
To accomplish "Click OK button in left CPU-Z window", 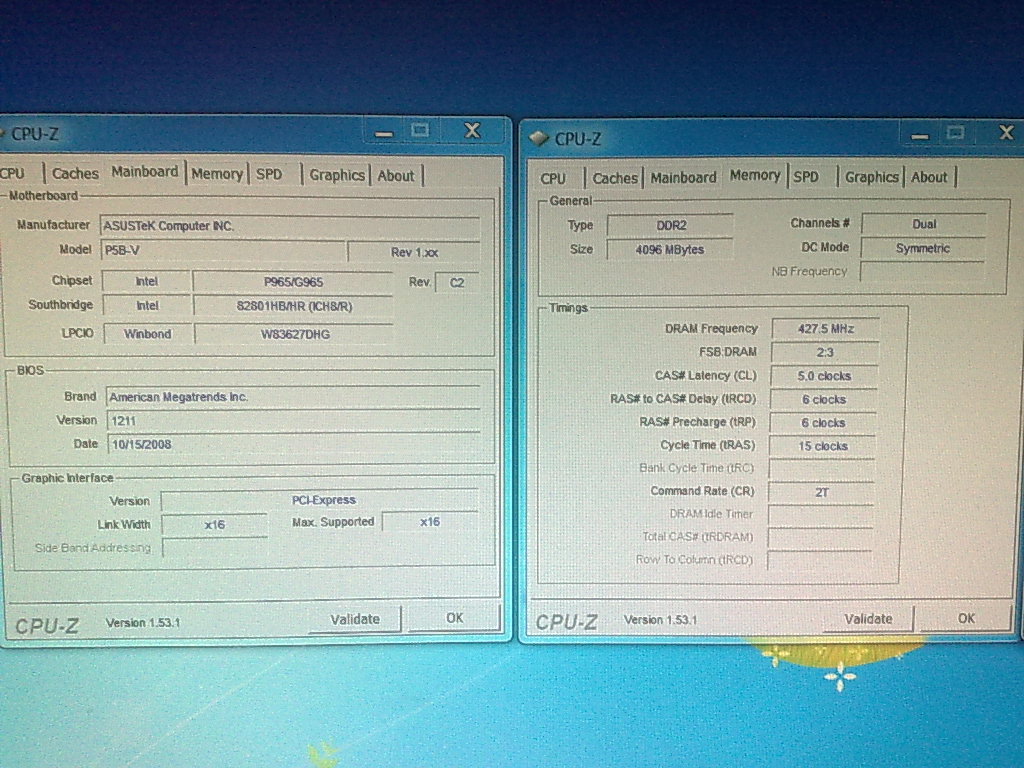I will point(455,618).
